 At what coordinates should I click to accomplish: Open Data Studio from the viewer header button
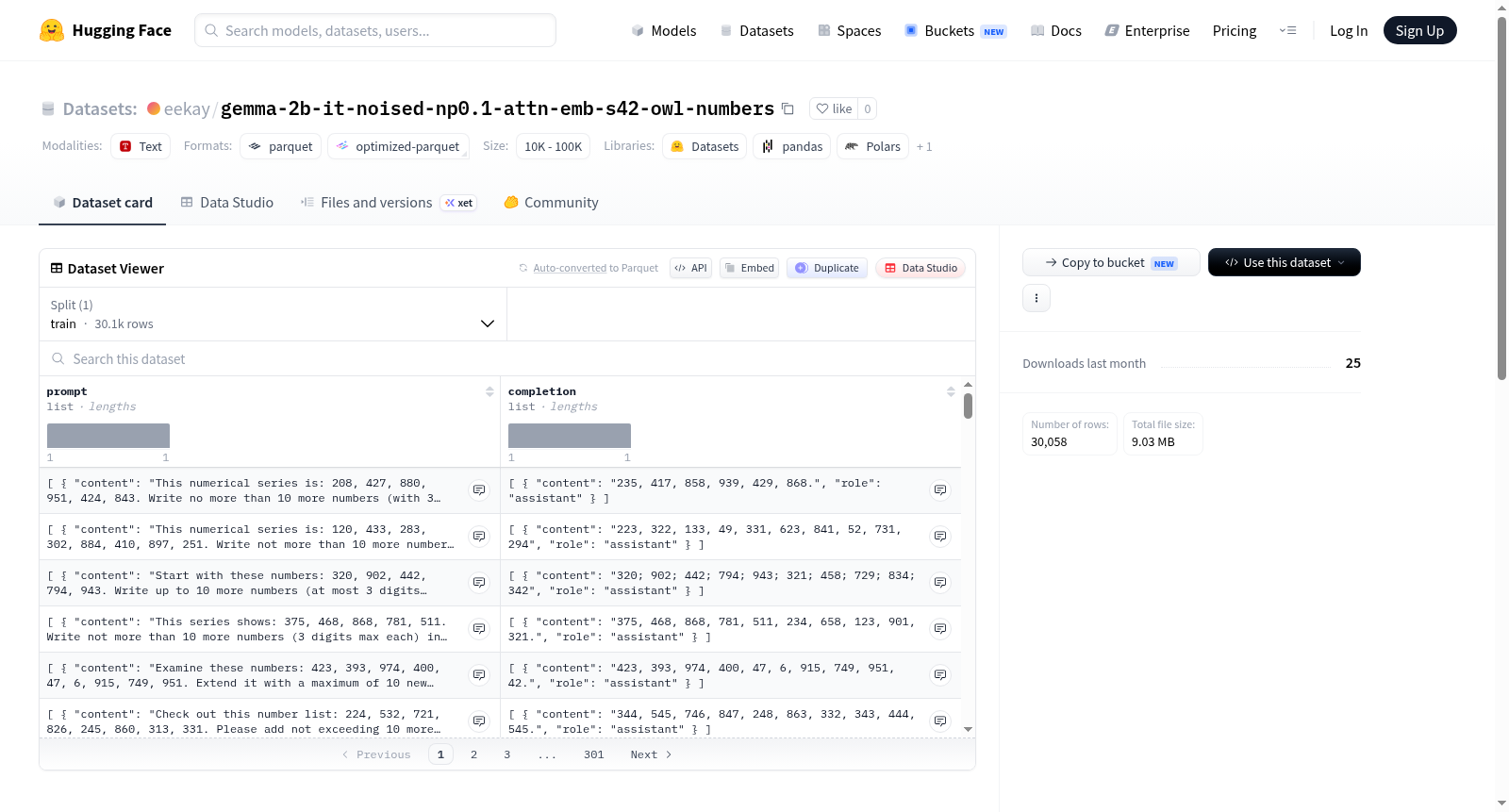point(920,268)
